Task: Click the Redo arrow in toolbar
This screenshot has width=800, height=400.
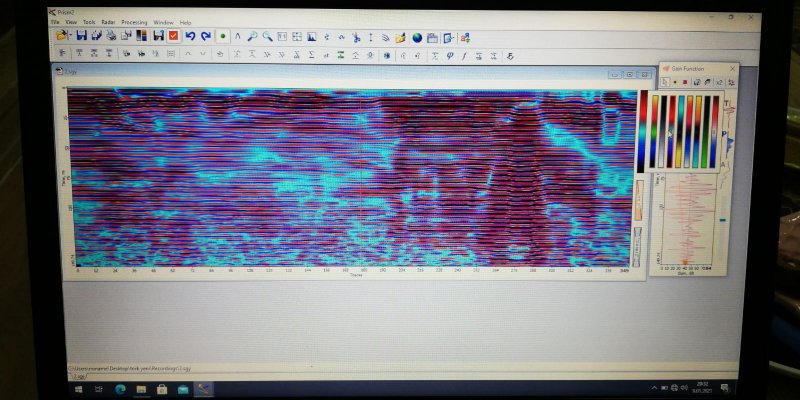Action: pos(205,36)
